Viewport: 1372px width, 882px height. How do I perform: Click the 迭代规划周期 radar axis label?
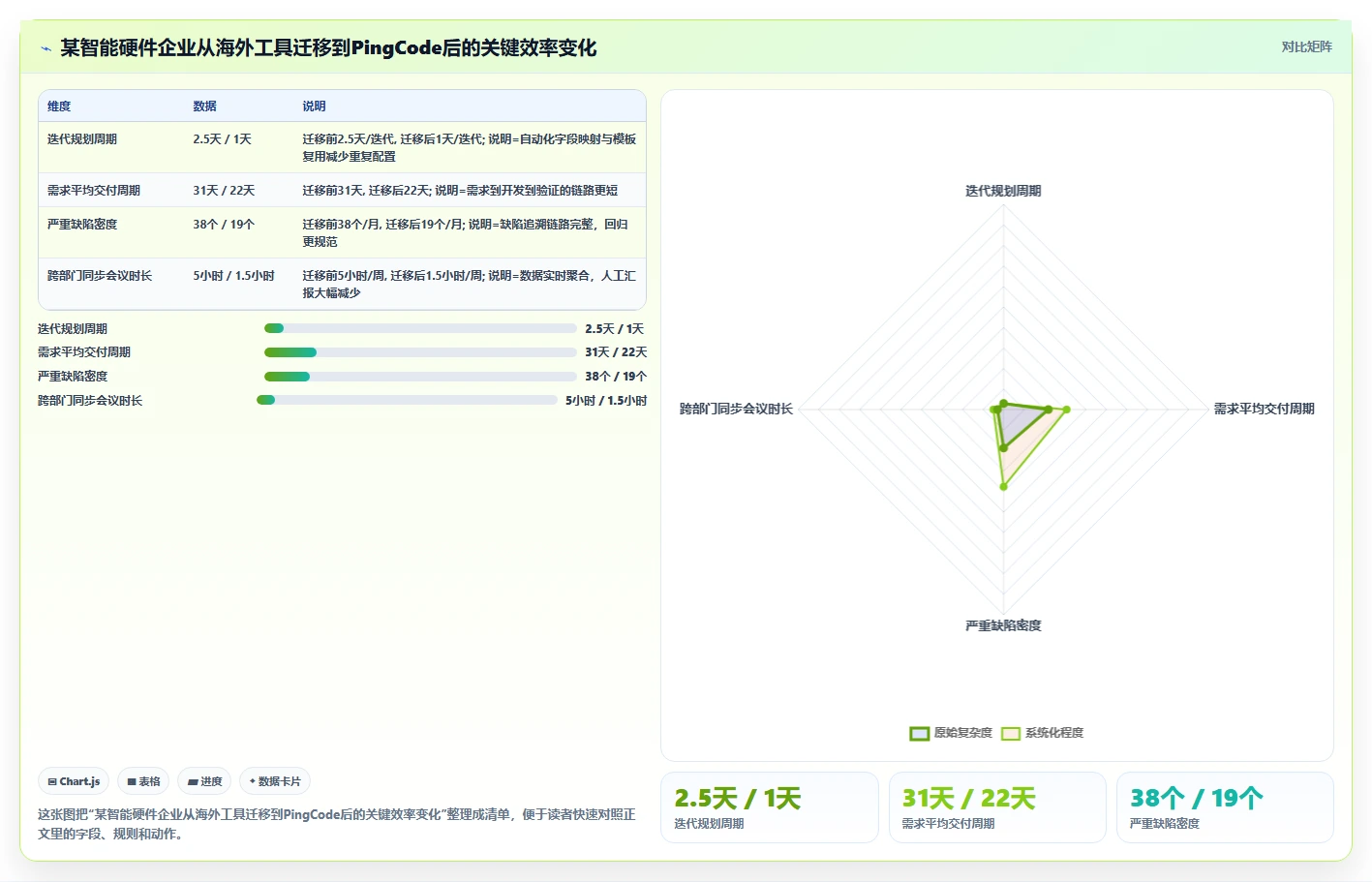coord(1003,191)
